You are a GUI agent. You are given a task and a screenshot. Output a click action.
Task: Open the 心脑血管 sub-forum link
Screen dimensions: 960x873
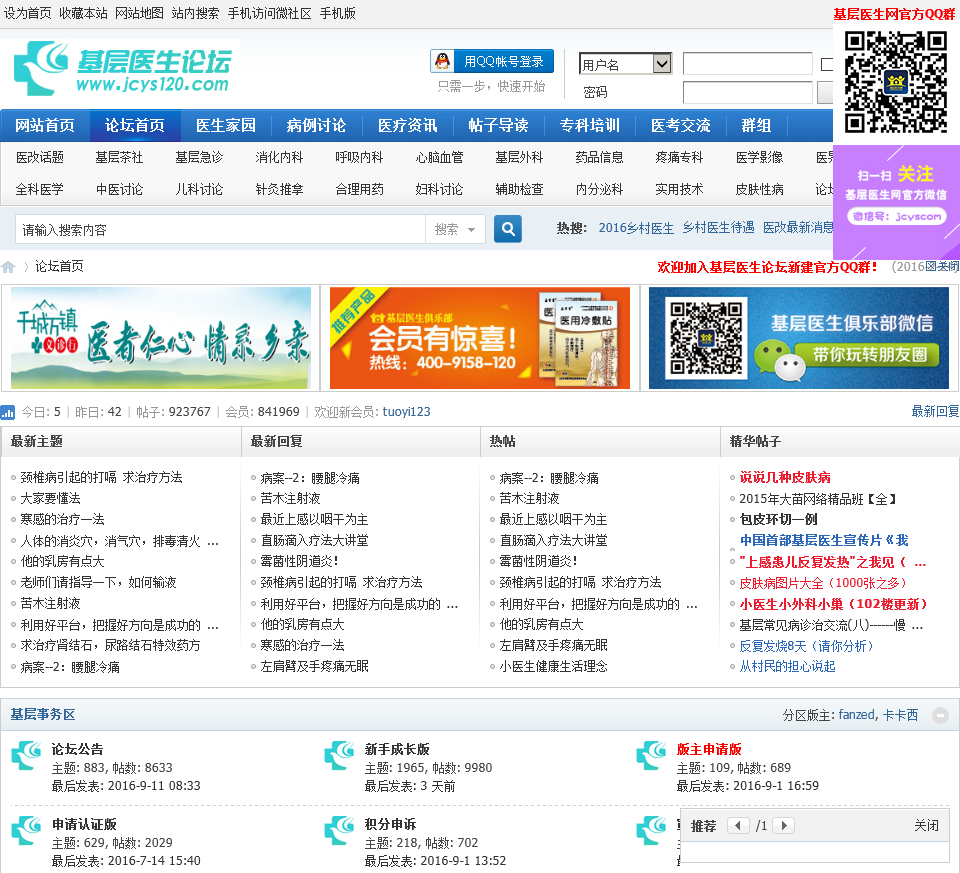coord(440,157)
